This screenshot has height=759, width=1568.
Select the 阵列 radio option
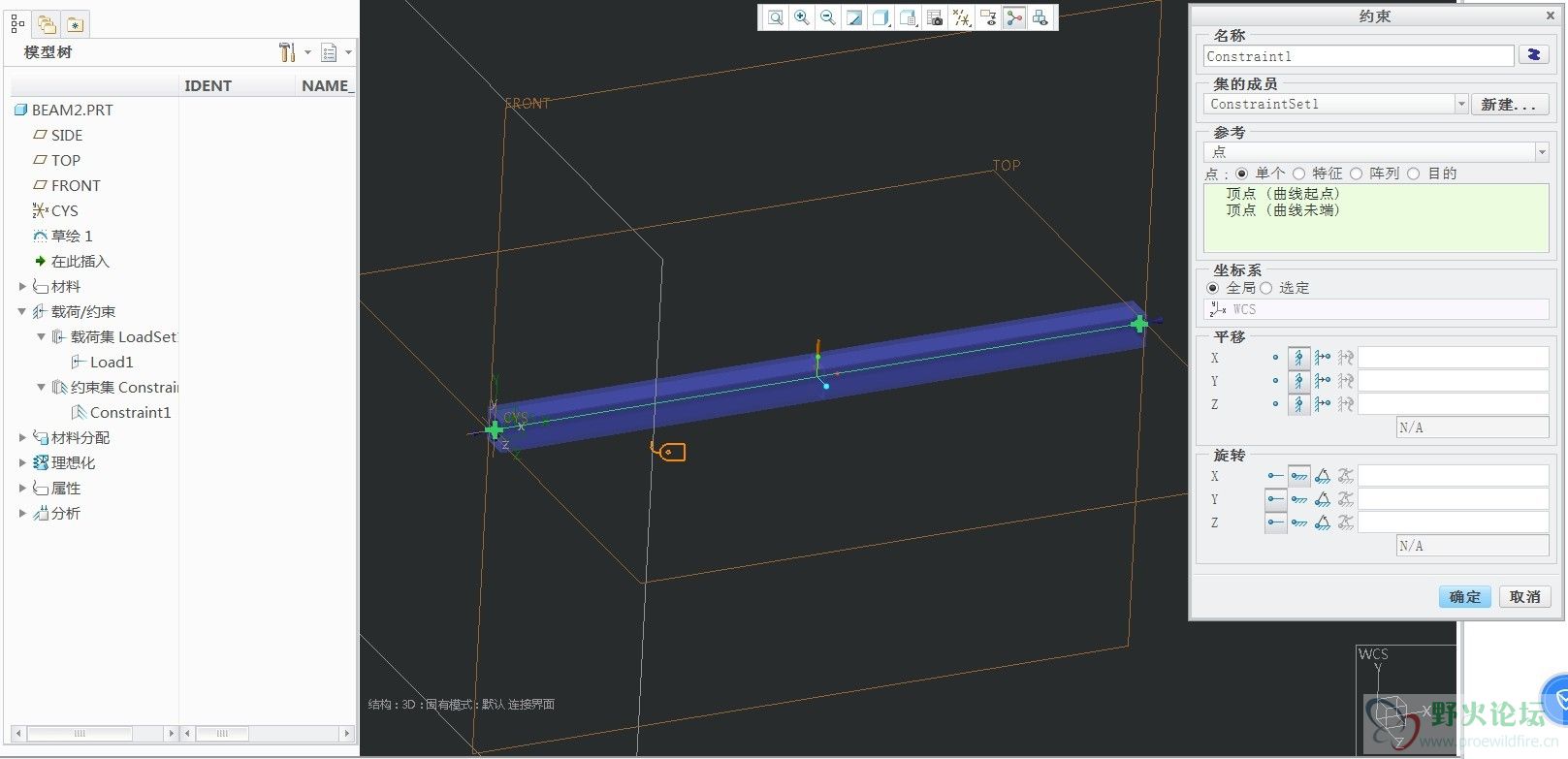[x=1356, y=174]
